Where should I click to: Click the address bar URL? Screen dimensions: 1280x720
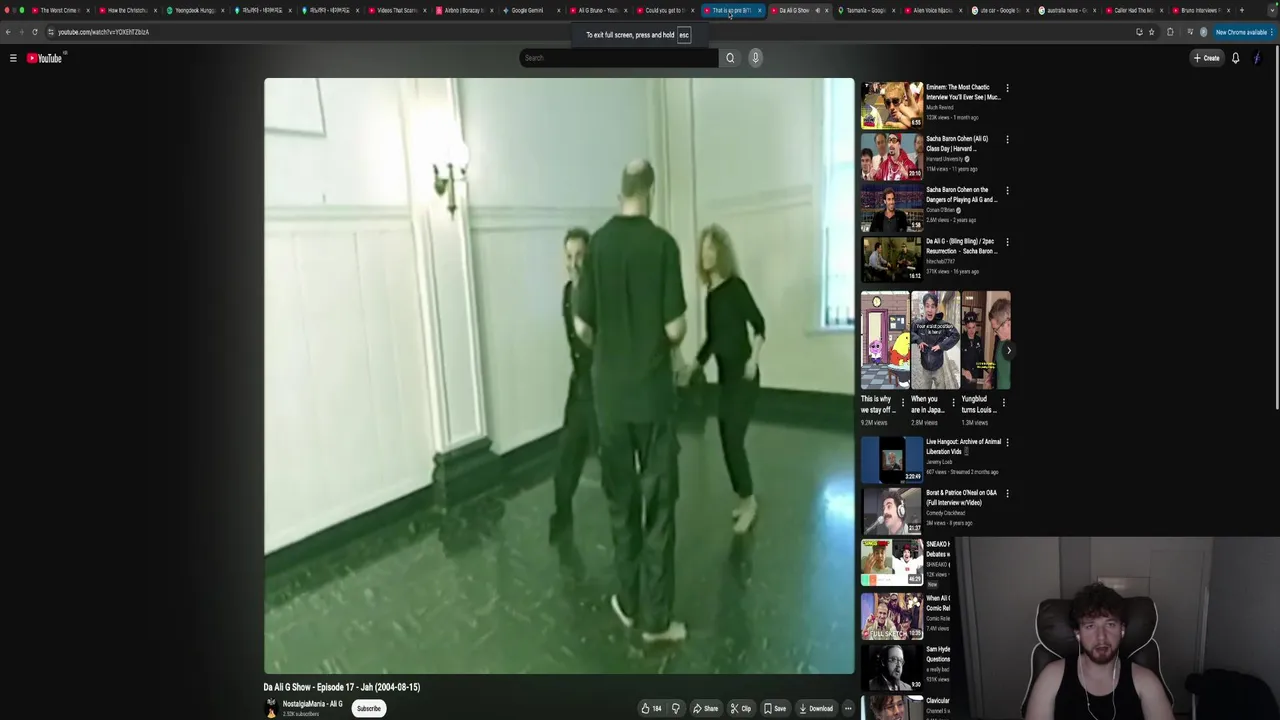pos(103,32)
